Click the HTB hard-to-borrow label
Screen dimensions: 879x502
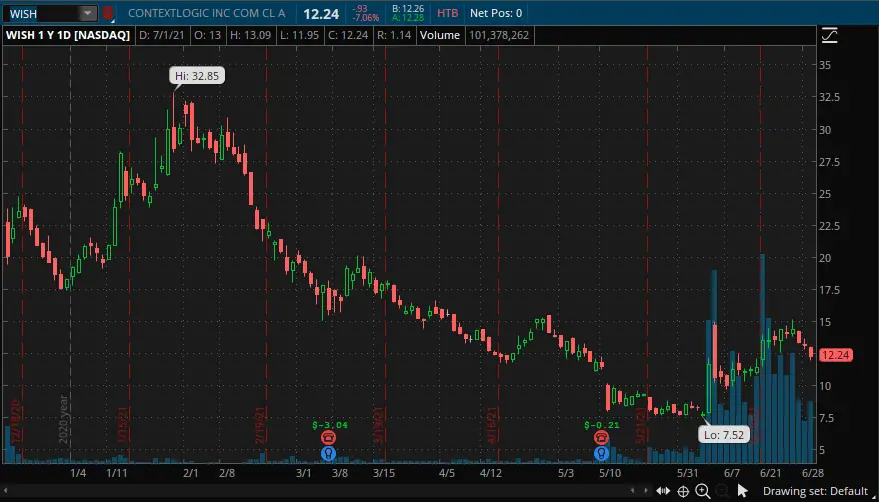pos(447,13)
